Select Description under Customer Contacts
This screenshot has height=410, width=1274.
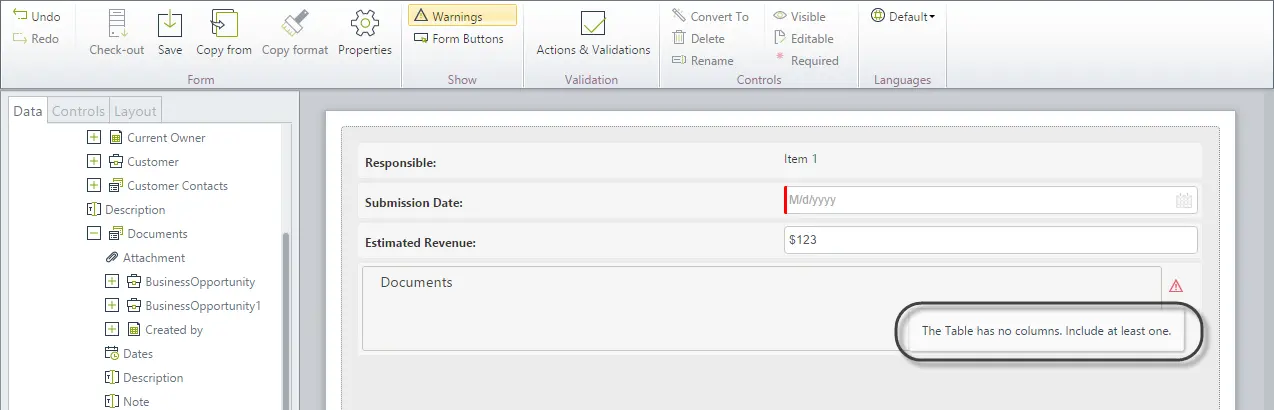pyautogui.click(x=135, y=209)
